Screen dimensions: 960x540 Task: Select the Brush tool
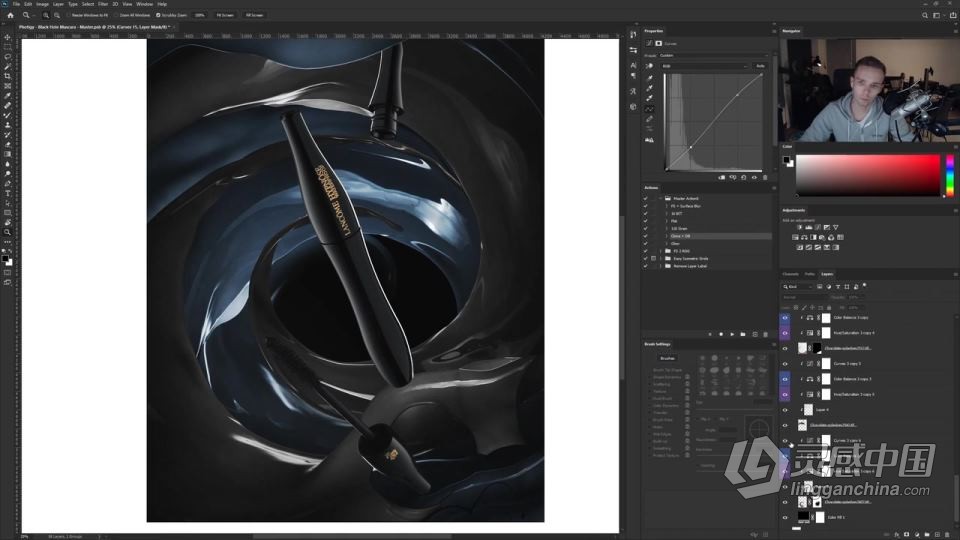click(7, 115)
